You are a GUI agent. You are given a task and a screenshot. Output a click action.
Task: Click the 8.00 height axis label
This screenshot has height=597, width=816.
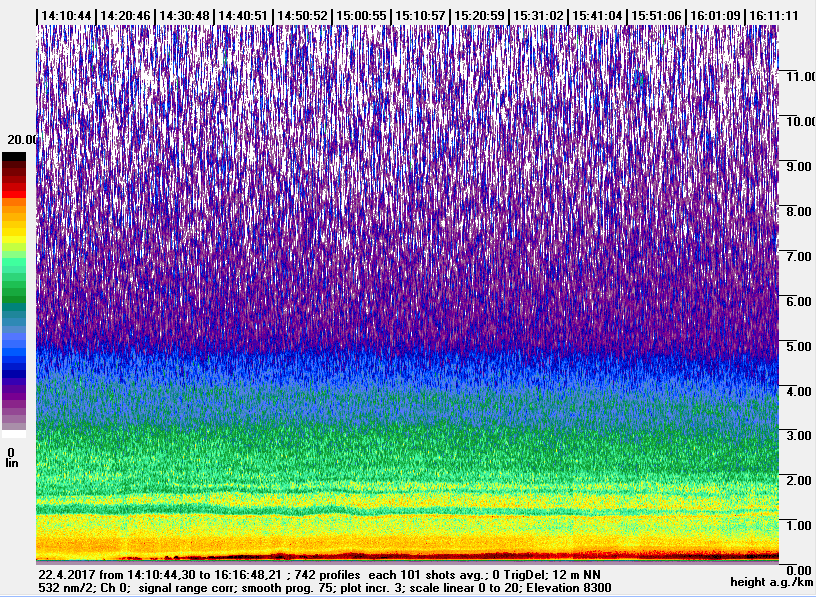click(799, 211)
